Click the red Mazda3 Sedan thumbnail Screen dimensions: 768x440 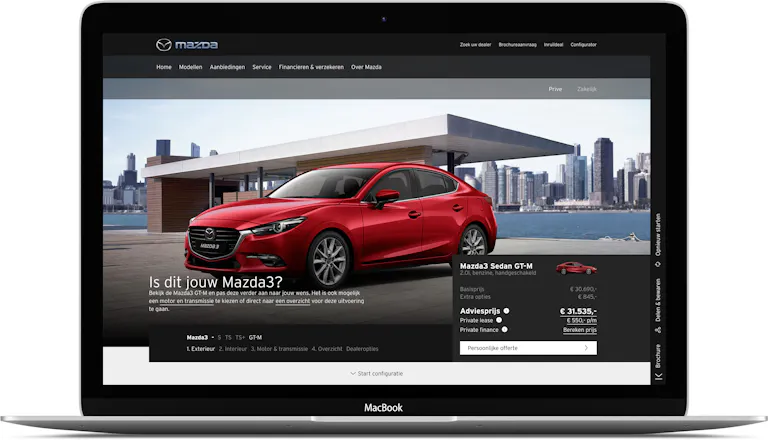click(576, 268)
